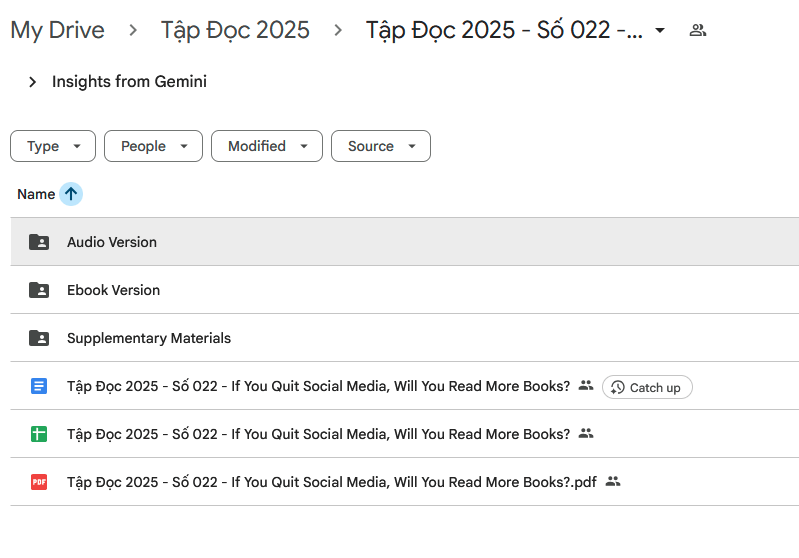Click the green Google Sheets file icon
The image size is (799, 558).
point(39,434)
